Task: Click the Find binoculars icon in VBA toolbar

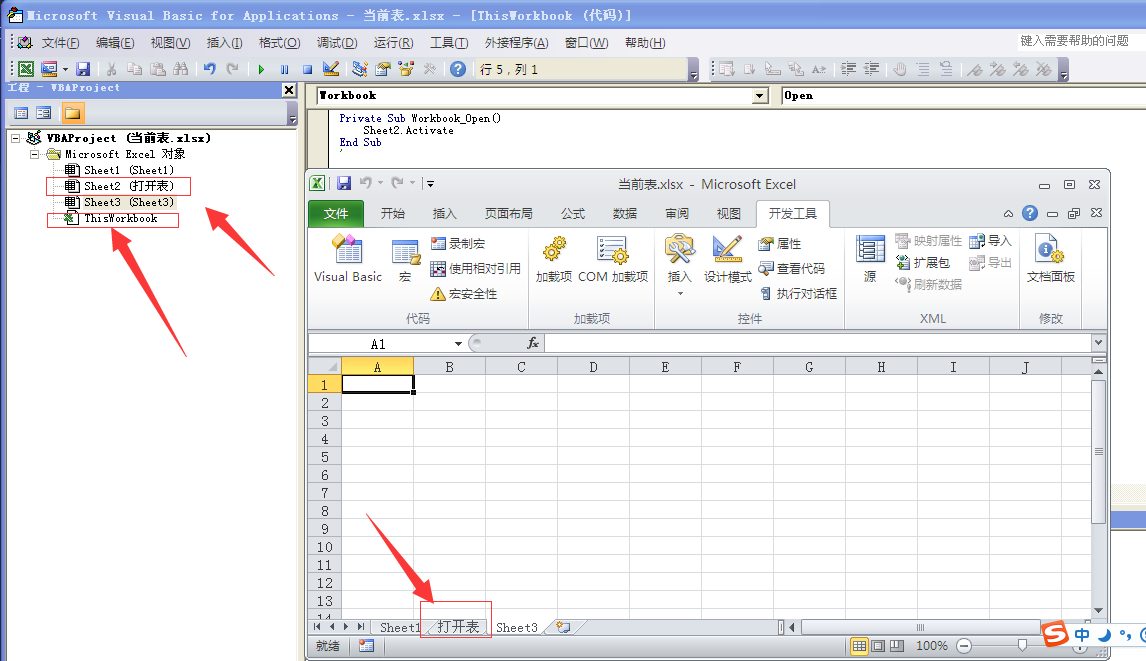Action: [181, 69]
